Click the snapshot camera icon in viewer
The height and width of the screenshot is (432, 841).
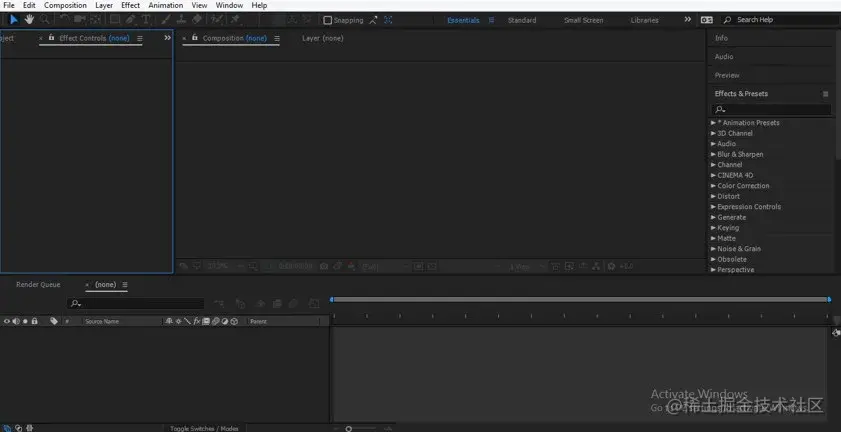coord(324,266)
